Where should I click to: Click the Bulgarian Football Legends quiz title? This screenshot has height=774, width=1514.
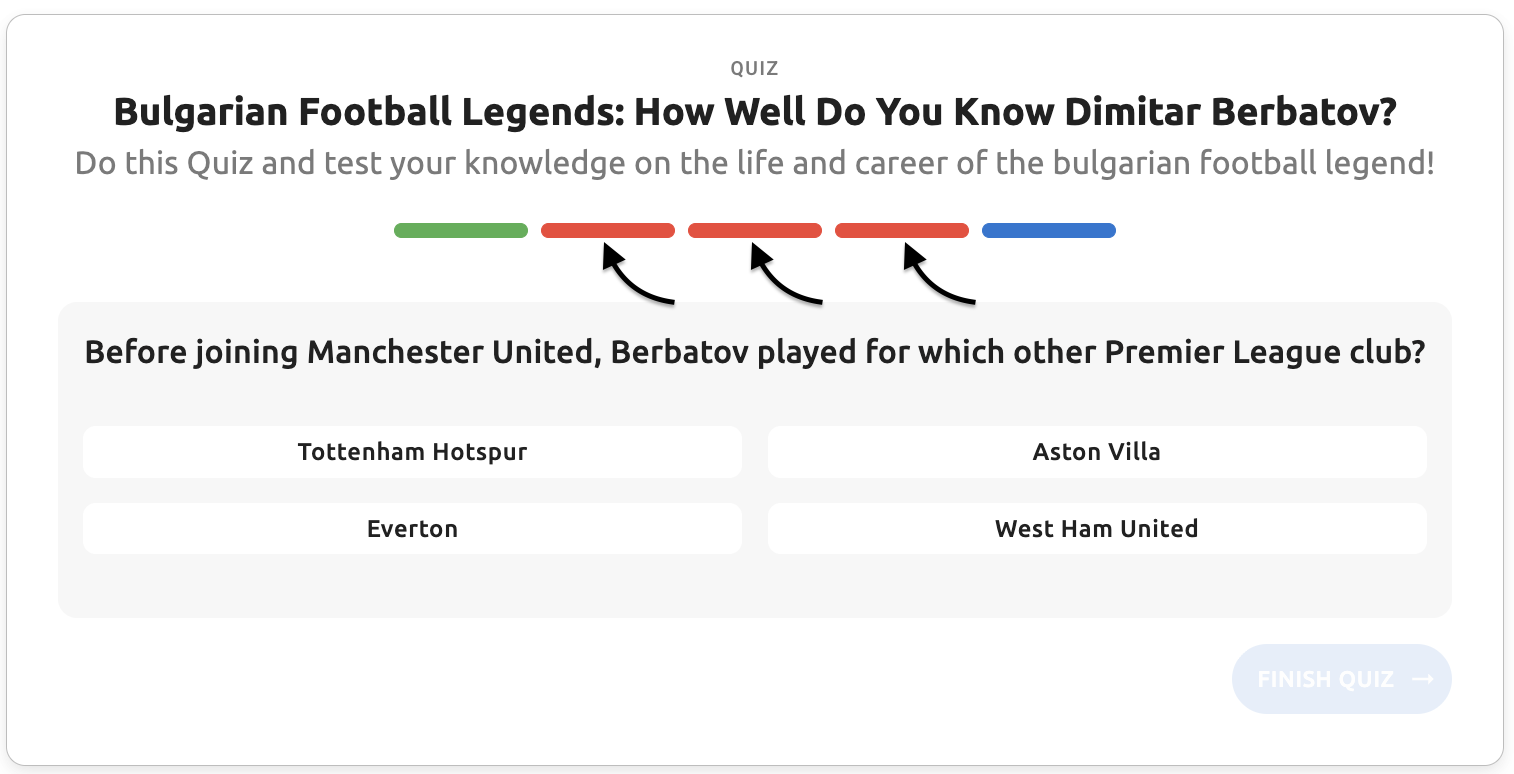pos(755,112)
